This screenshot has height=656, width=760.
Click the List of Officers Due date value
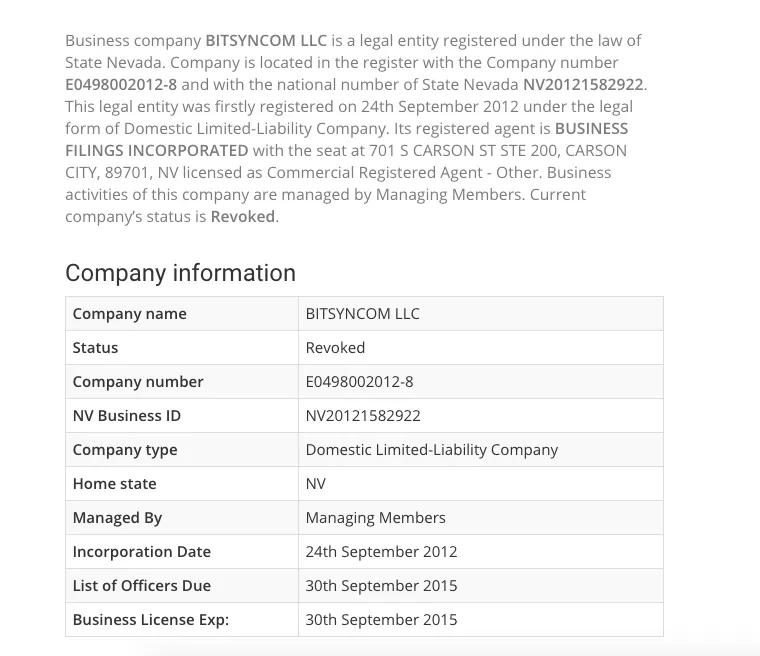click(x=381, y=586)
